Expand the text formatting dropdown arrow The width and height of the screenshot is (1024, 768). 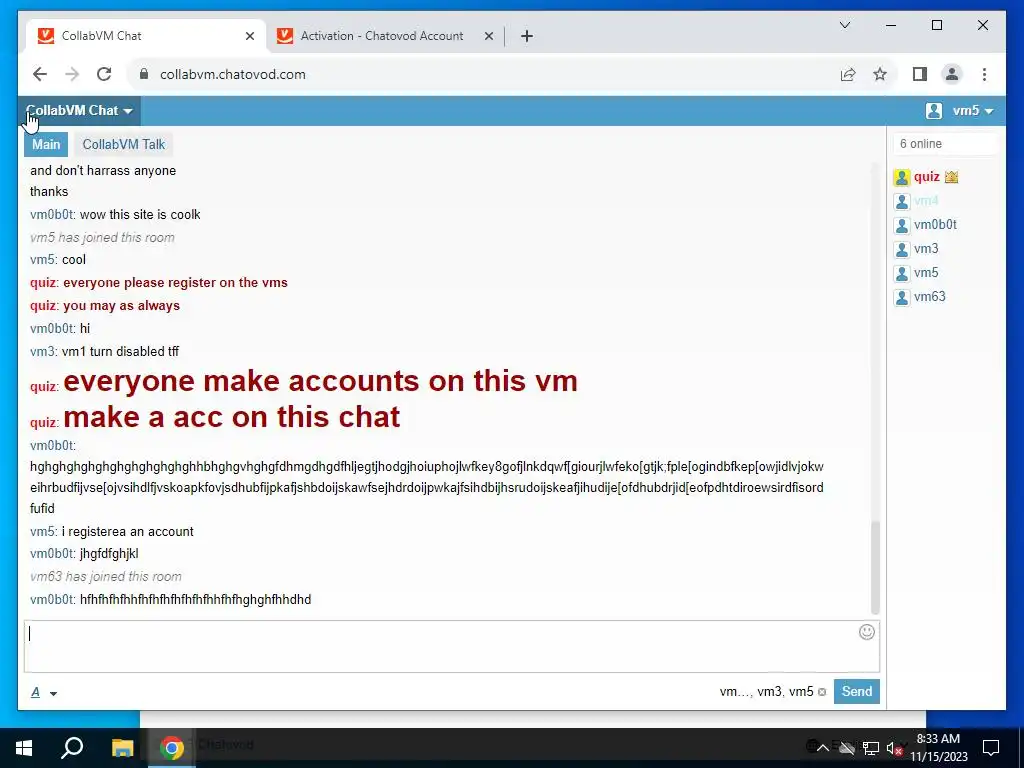click(x=54, y=694)
